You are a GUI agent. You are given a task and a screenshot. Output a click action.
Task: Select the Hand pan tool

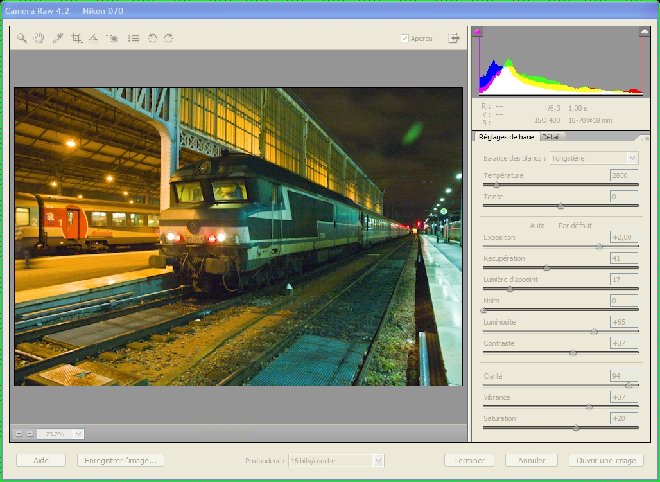coord(39,38)
